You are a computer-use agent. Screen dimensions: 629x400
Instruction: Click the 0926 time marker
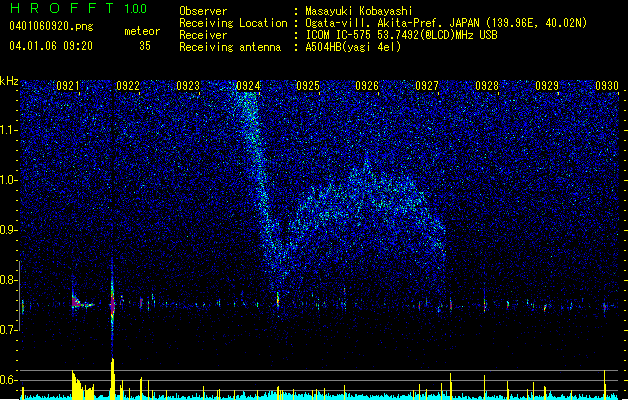coord(367,86)
